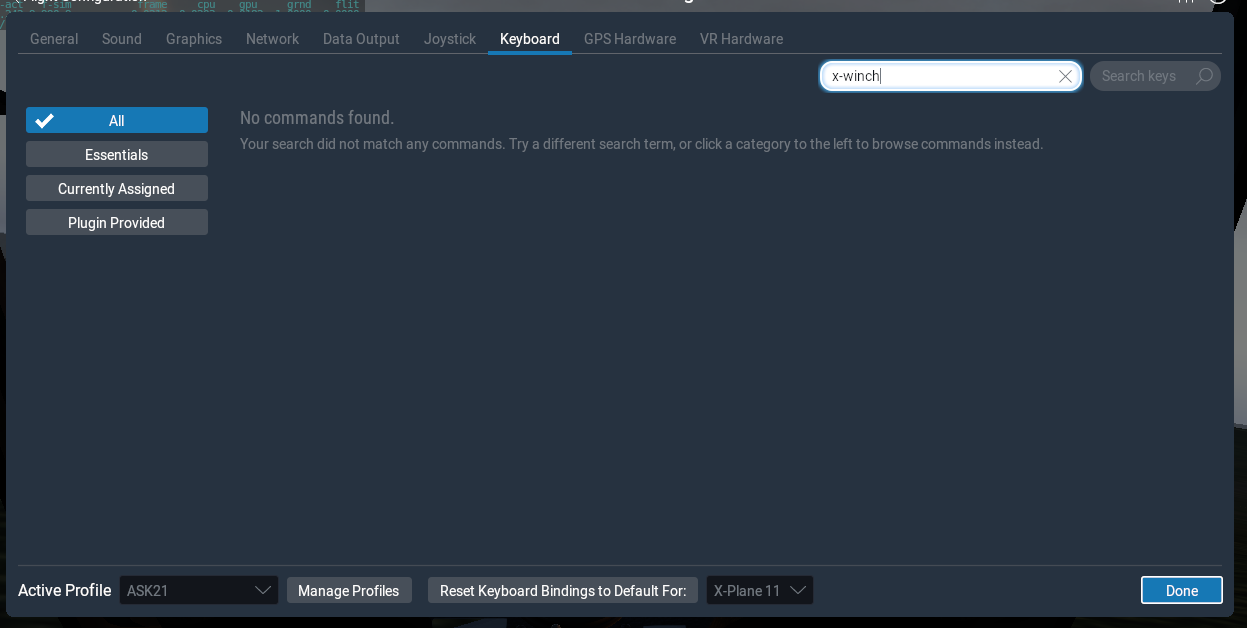The width and height of the screenshot is (1247, 628).
Task: Open the X-Plane 11 version dropdown
Action: point(759,590)
